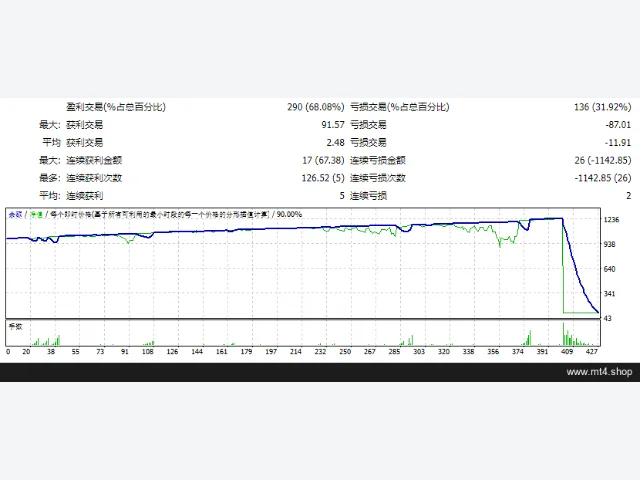Click x-axis label 20
The height and width of the screenshot is (480, 640).
click(x=26, y=351)
